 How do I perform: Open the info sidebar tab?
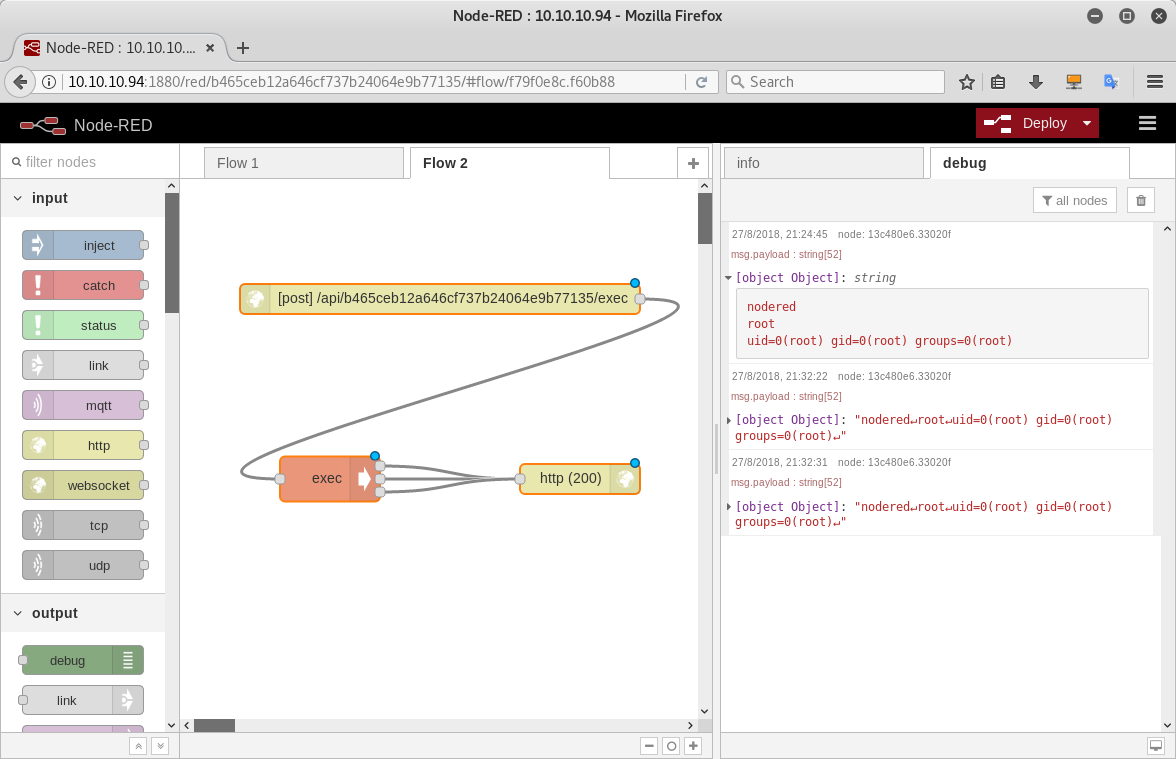(824, 163)
